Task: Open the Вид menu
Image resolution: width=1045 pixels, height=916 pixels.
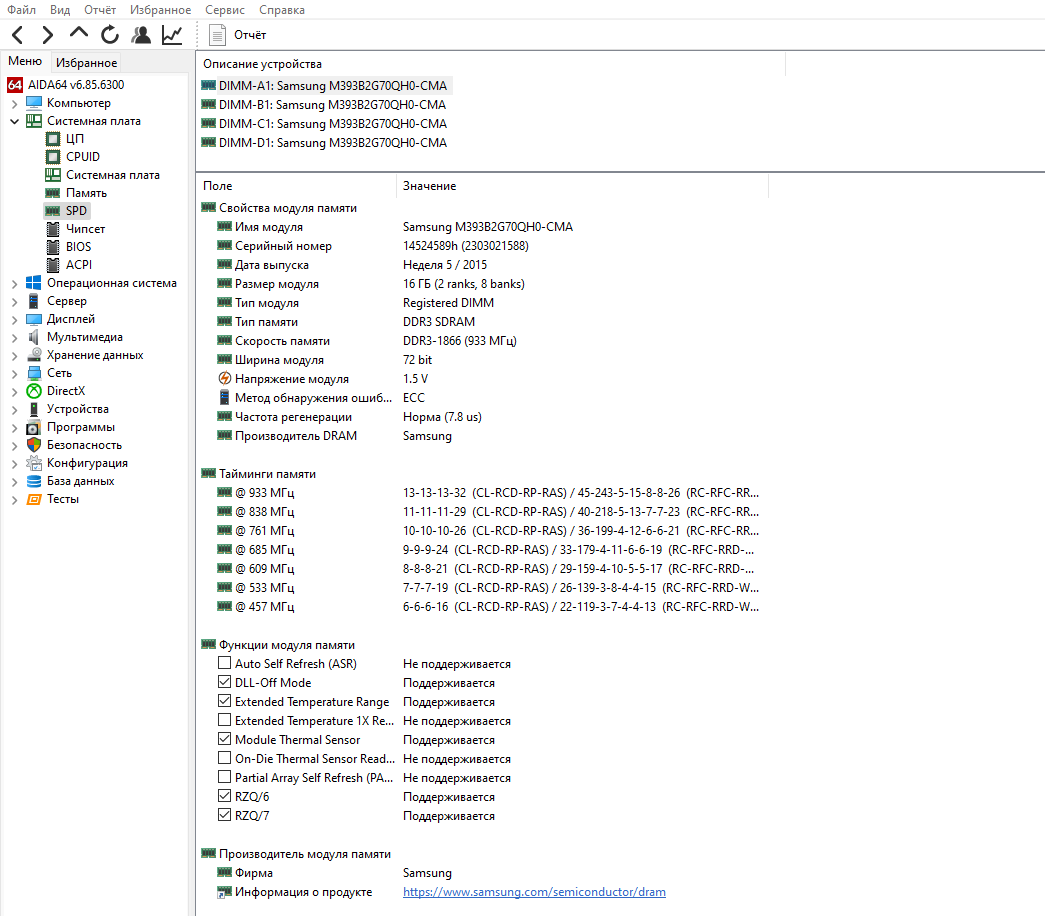Action: click(60, 10)
